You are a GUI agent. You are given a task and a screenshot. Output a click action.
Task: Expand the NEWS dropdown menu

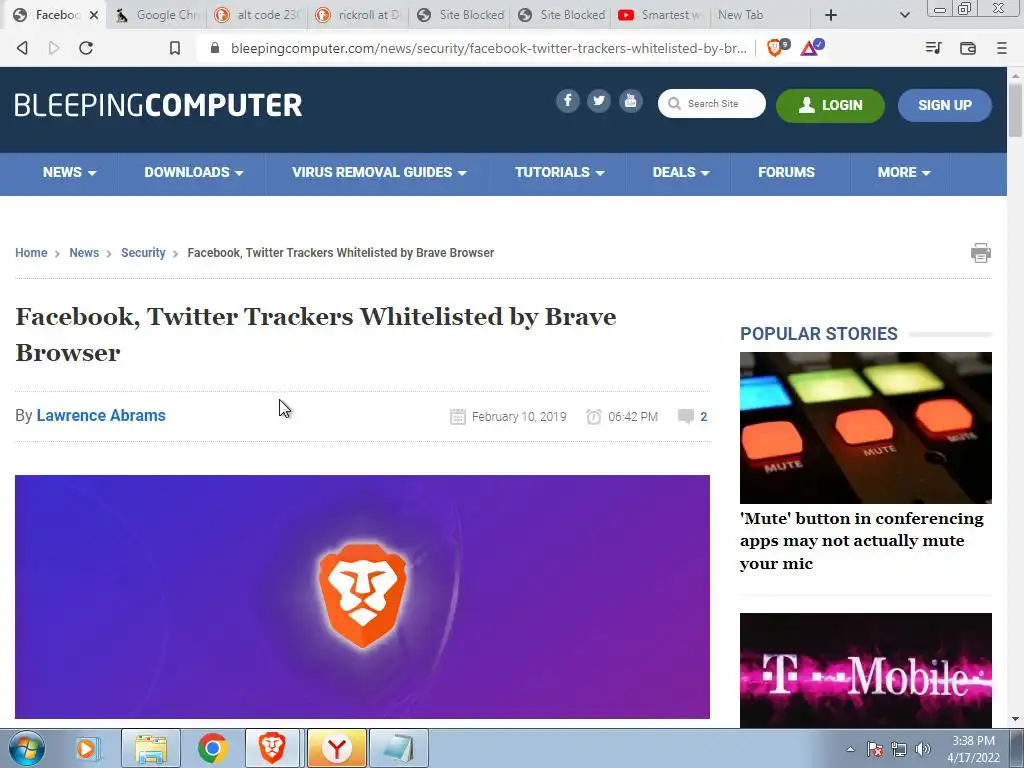tap(69, 172)
